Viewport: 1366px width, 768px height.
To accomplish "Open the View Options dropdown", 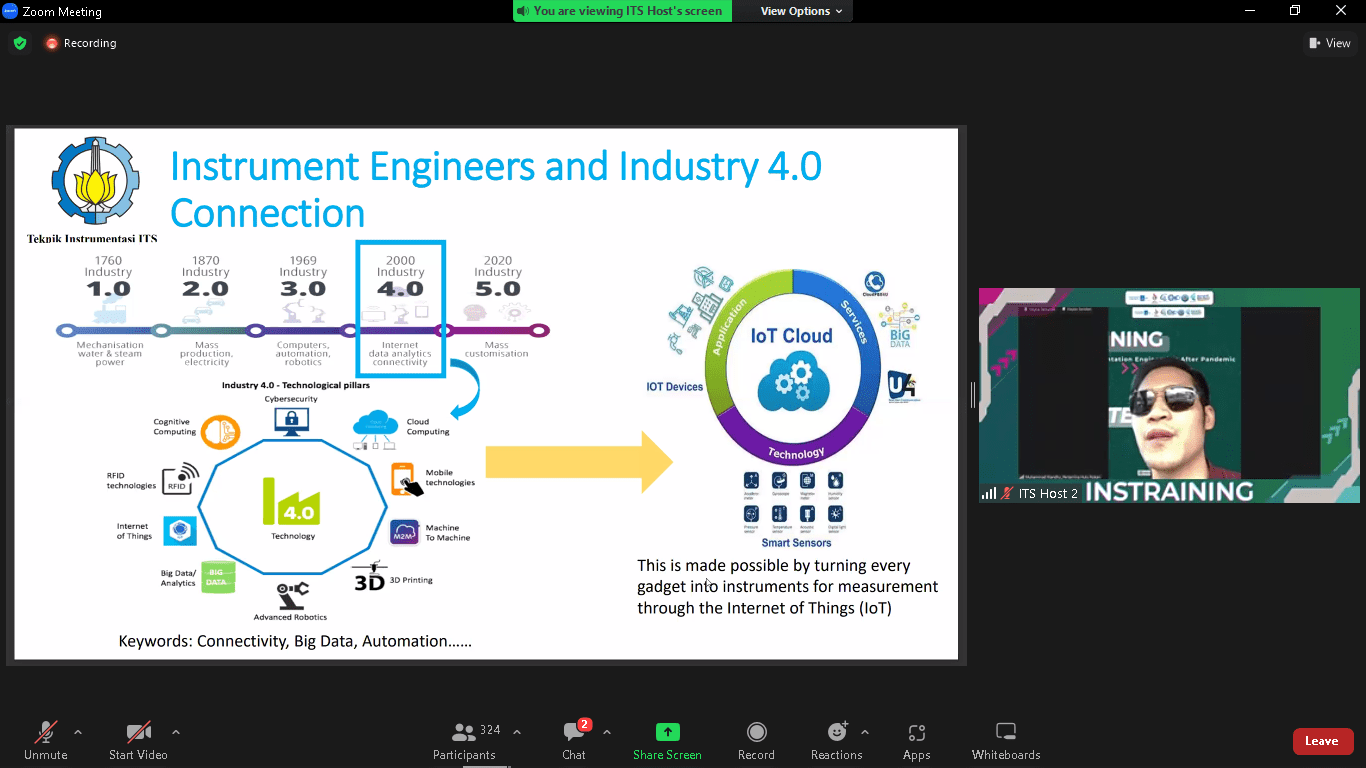I will 801,11.
